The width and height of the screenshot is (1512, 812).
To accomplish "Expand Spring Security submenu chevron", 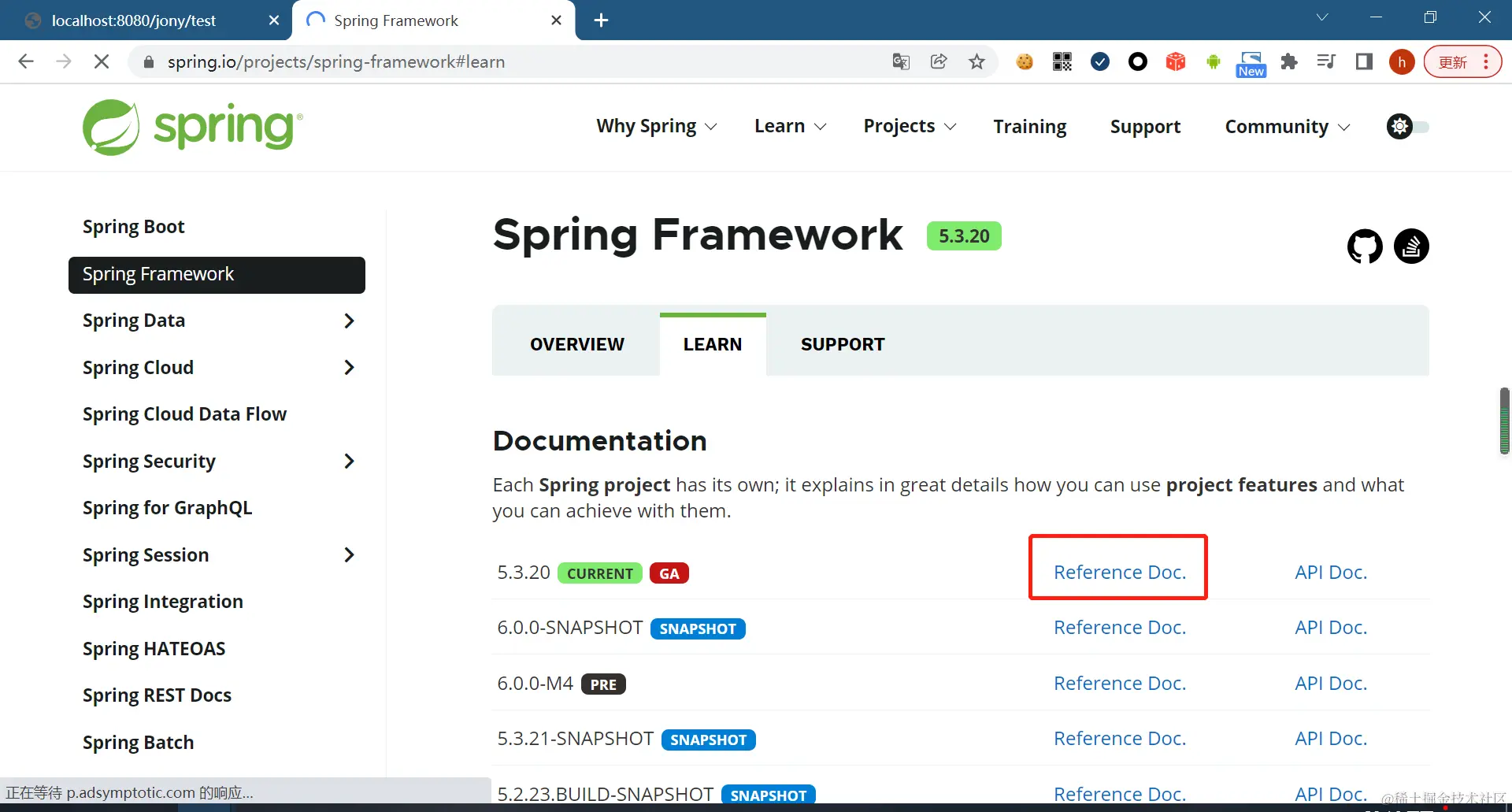I will click(x=349, y=462).
